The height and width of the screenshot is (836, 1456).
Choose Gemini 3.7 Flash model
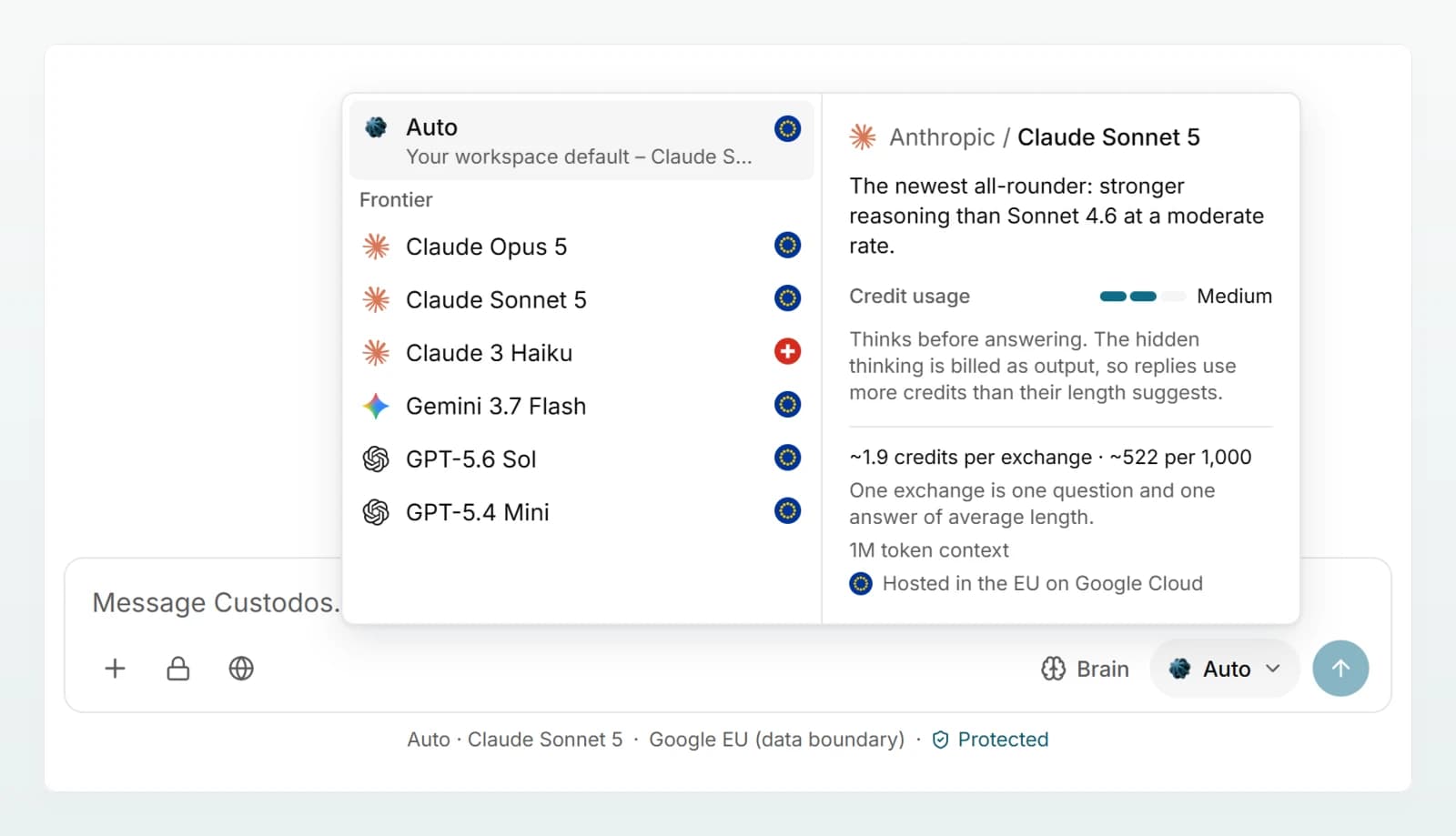tap(581, 406)
